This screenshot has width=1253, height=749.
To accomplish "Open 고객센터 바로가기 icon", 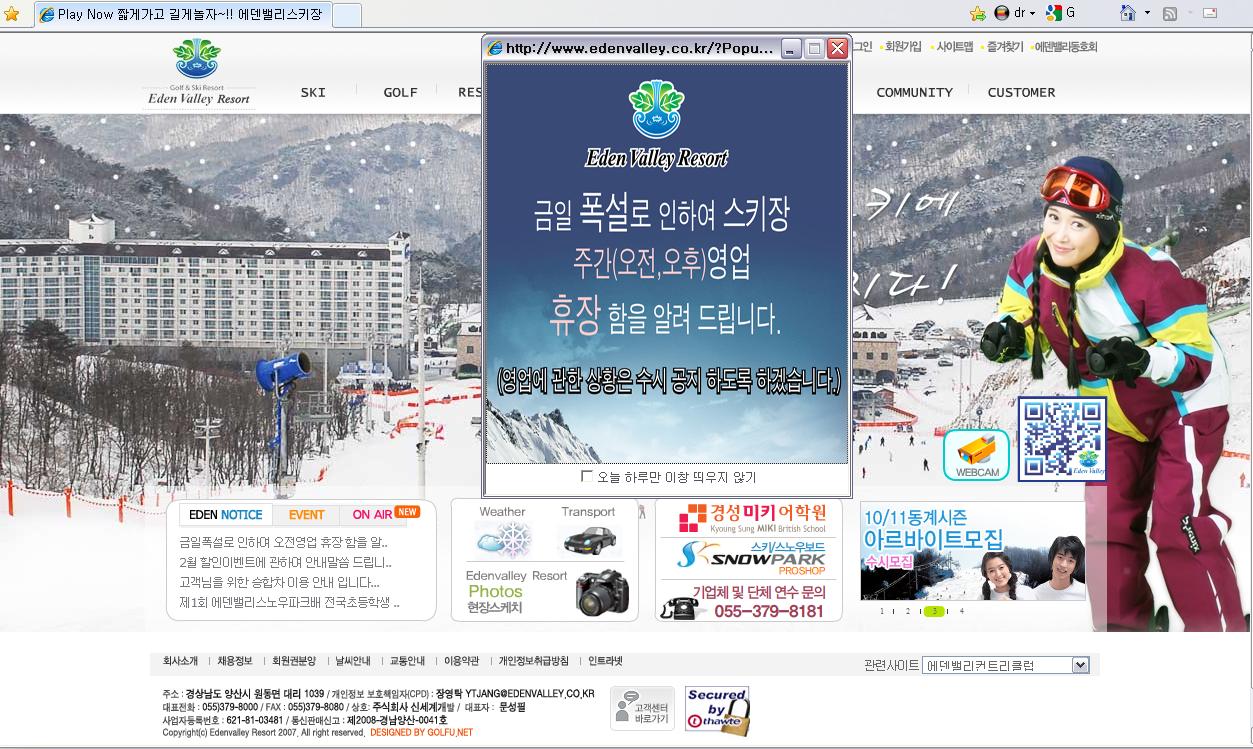I will pyautogui.click(x=641, y=708).
